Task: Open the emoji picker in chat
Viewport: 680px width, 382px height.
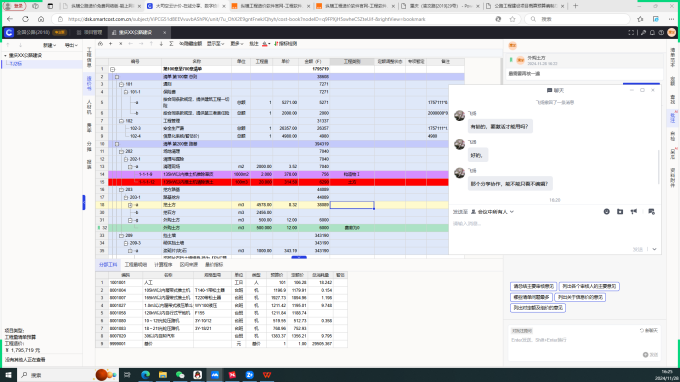Action: tap(606, 212)
